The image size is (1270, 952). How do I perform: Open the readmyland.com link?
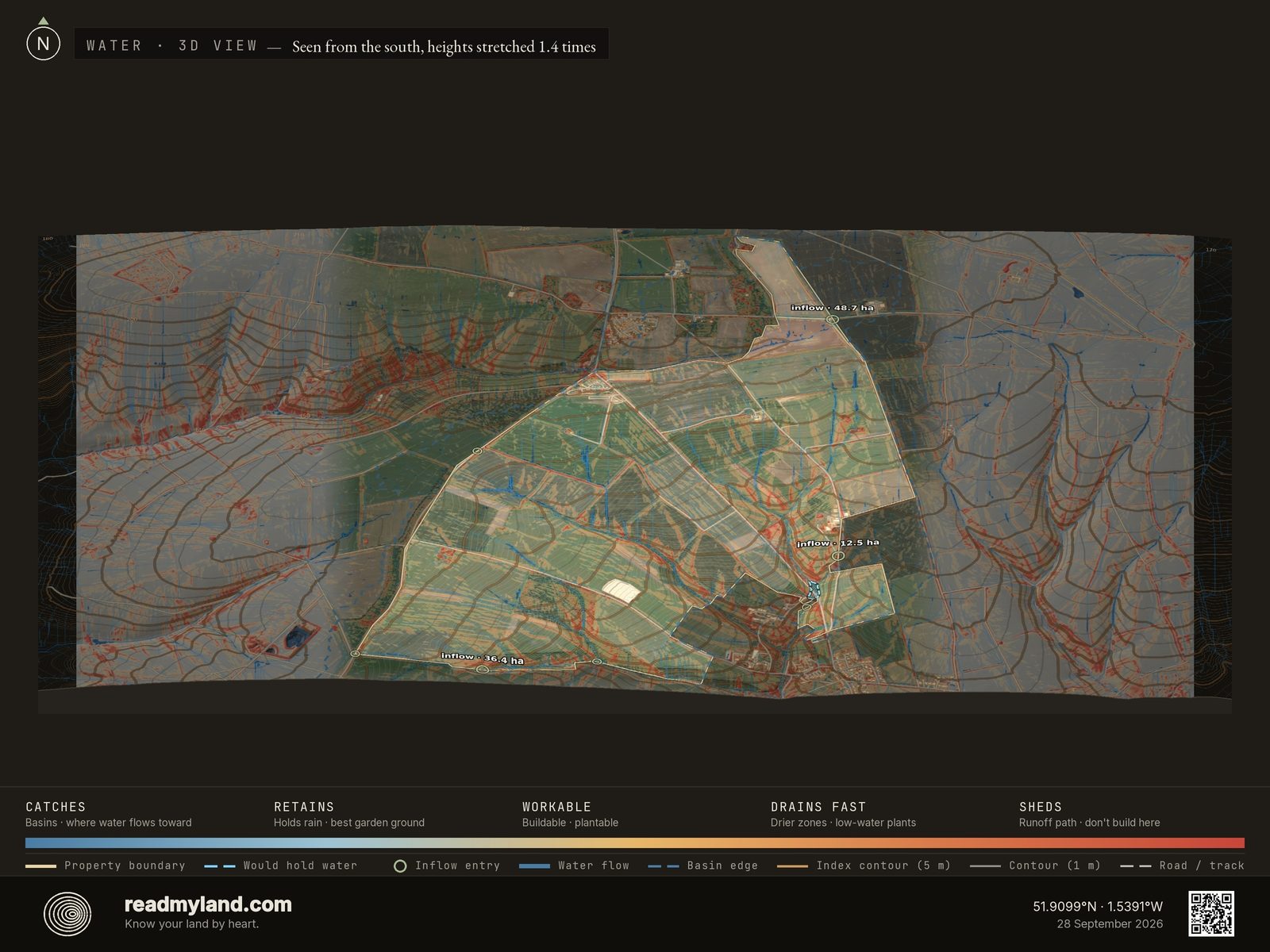208,904
